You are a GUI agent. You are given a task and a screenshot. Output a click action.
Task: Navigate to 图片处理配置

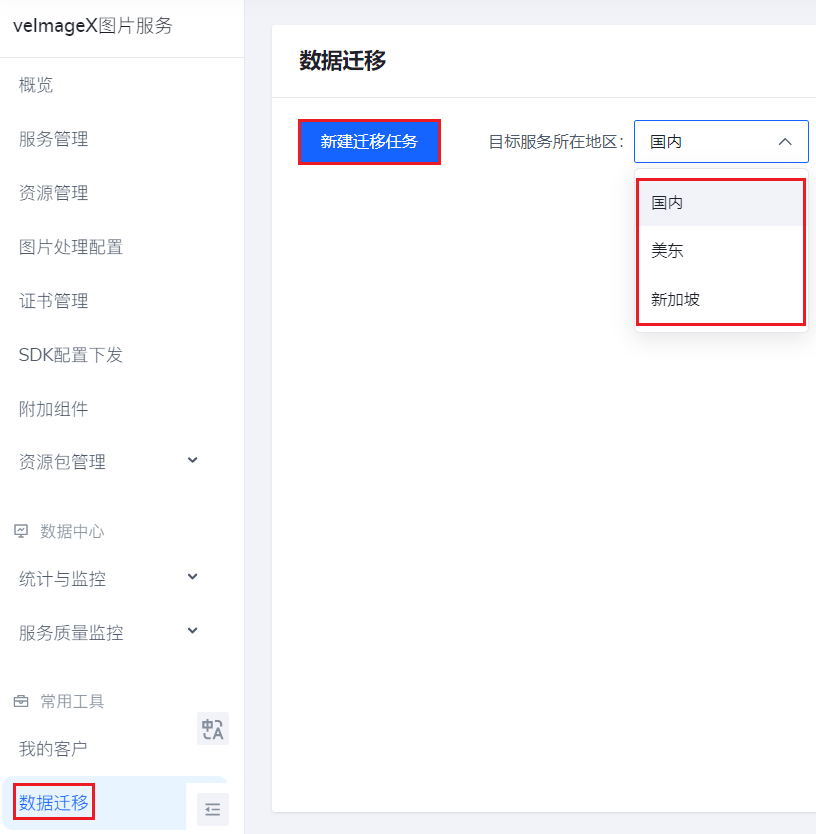pyautogui.click(x=71, y=247)
